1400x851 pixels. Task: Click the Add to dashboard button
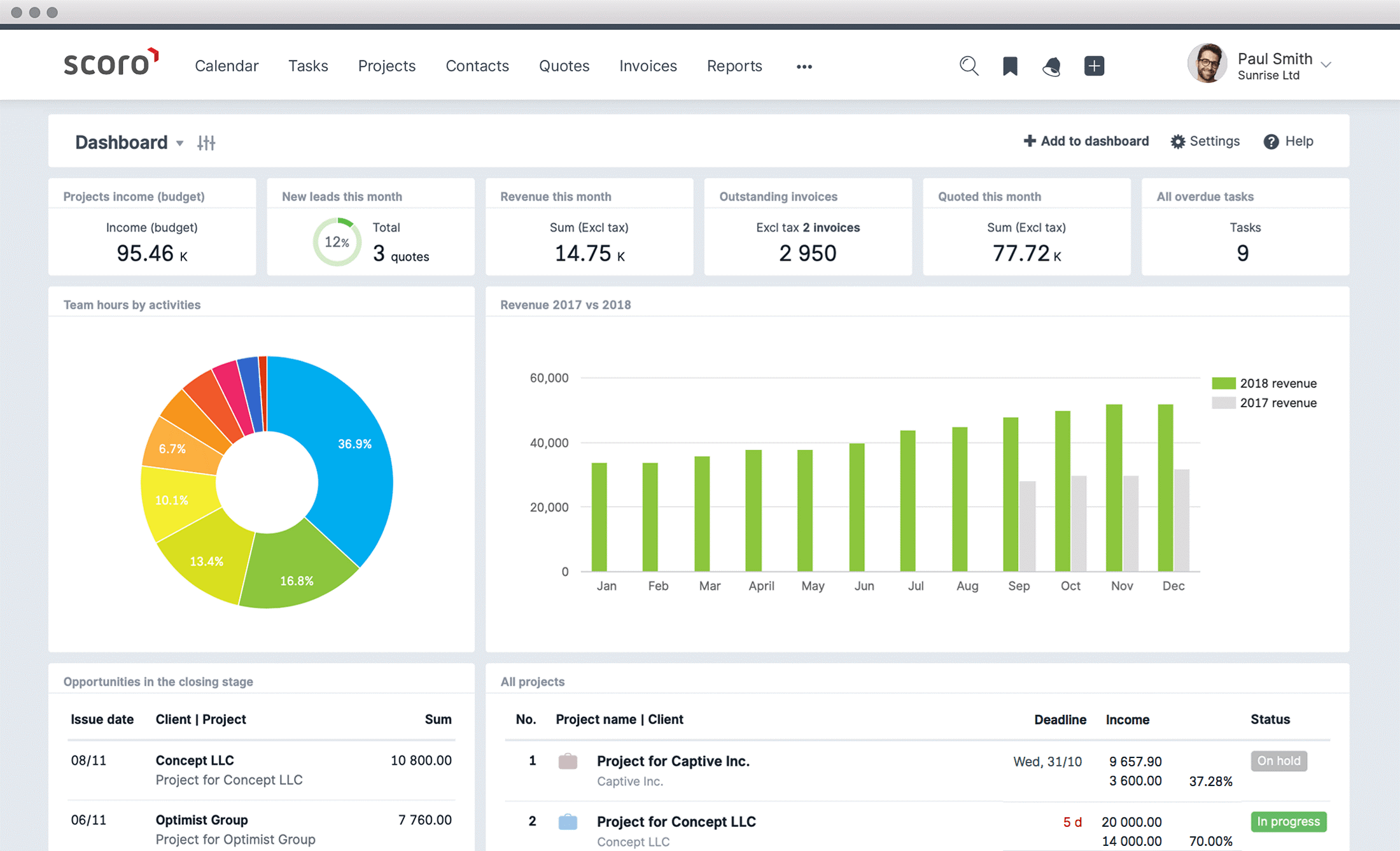tap(1086, 141)
